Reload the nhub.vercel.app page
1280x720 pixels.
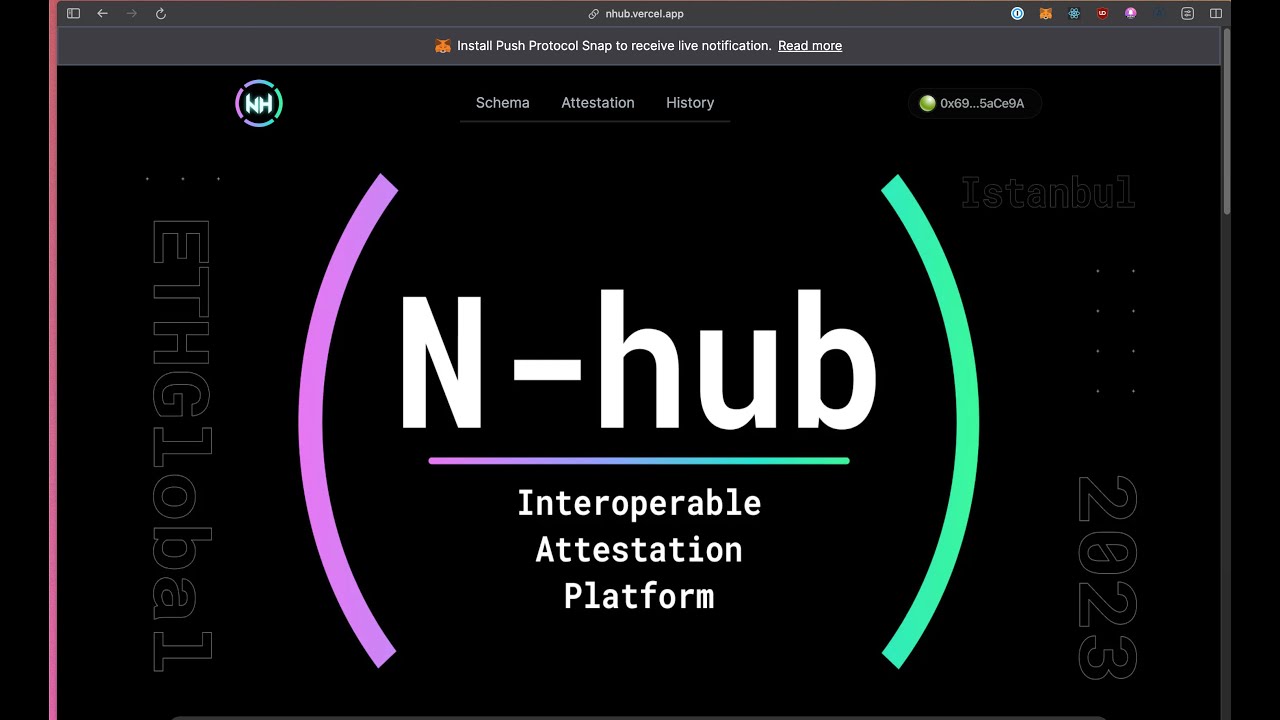(x=161, y=14)
